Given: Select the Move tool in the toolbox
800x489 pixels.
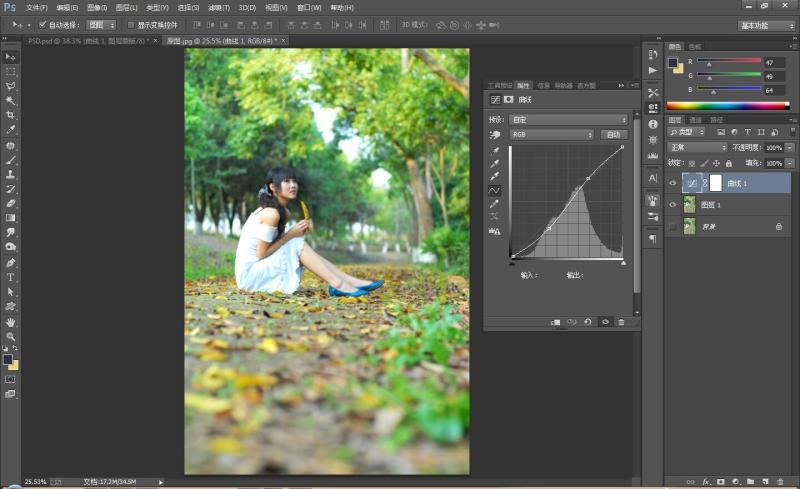Looking at the screenshot, I should (x=10, y=57).
